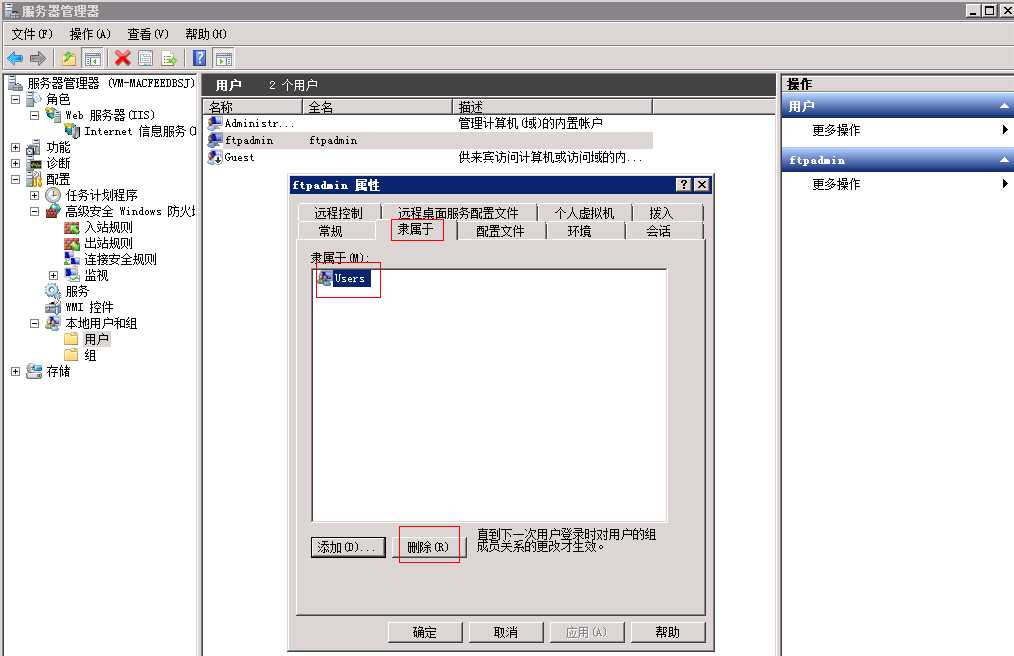Click the WMI control icon

click(53, 307)
